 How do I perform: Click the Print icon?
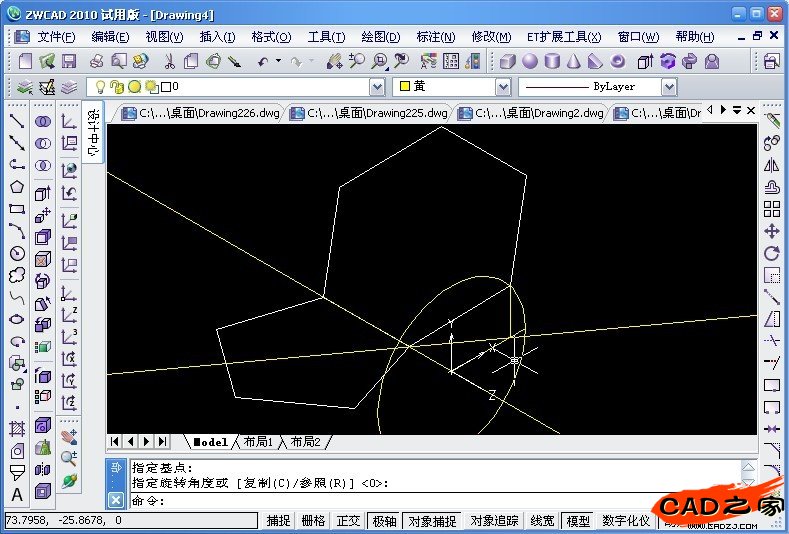(x=97, y=61)
